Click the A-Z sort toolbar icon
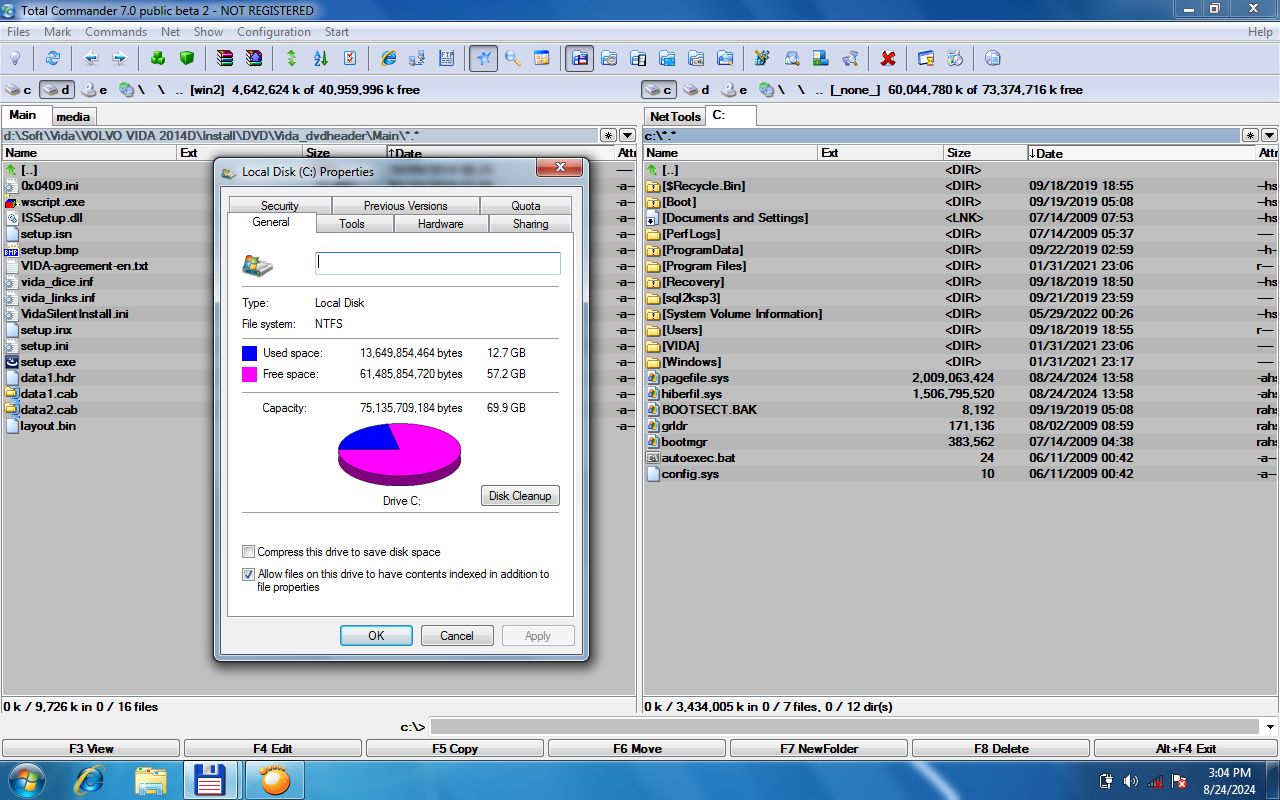The width and height of the screenshot is (1280, 800). tap(321, 58)
